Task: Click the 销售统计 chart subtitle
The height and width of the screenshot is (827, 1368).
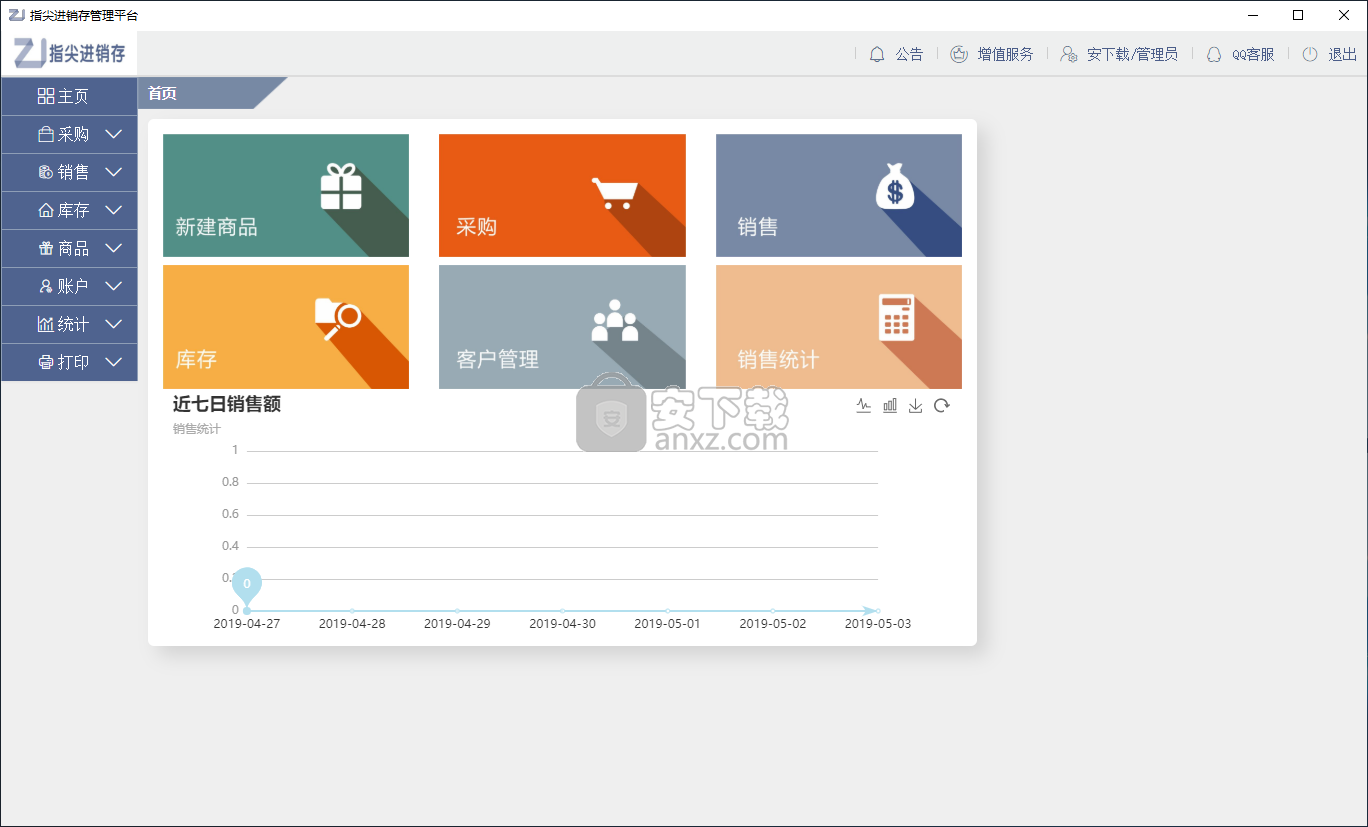Action: pos(197,429)
